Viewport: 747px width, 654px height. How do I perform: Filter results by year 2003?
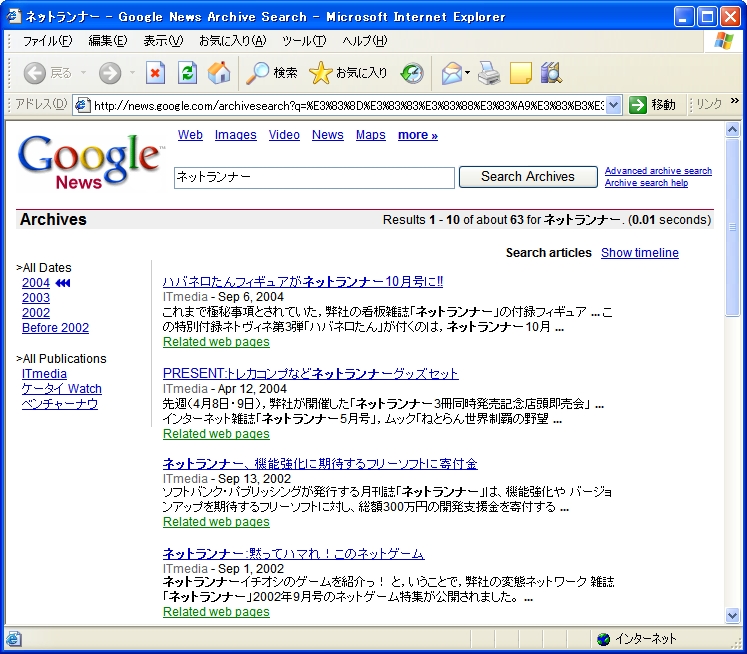tap(36, 298)
